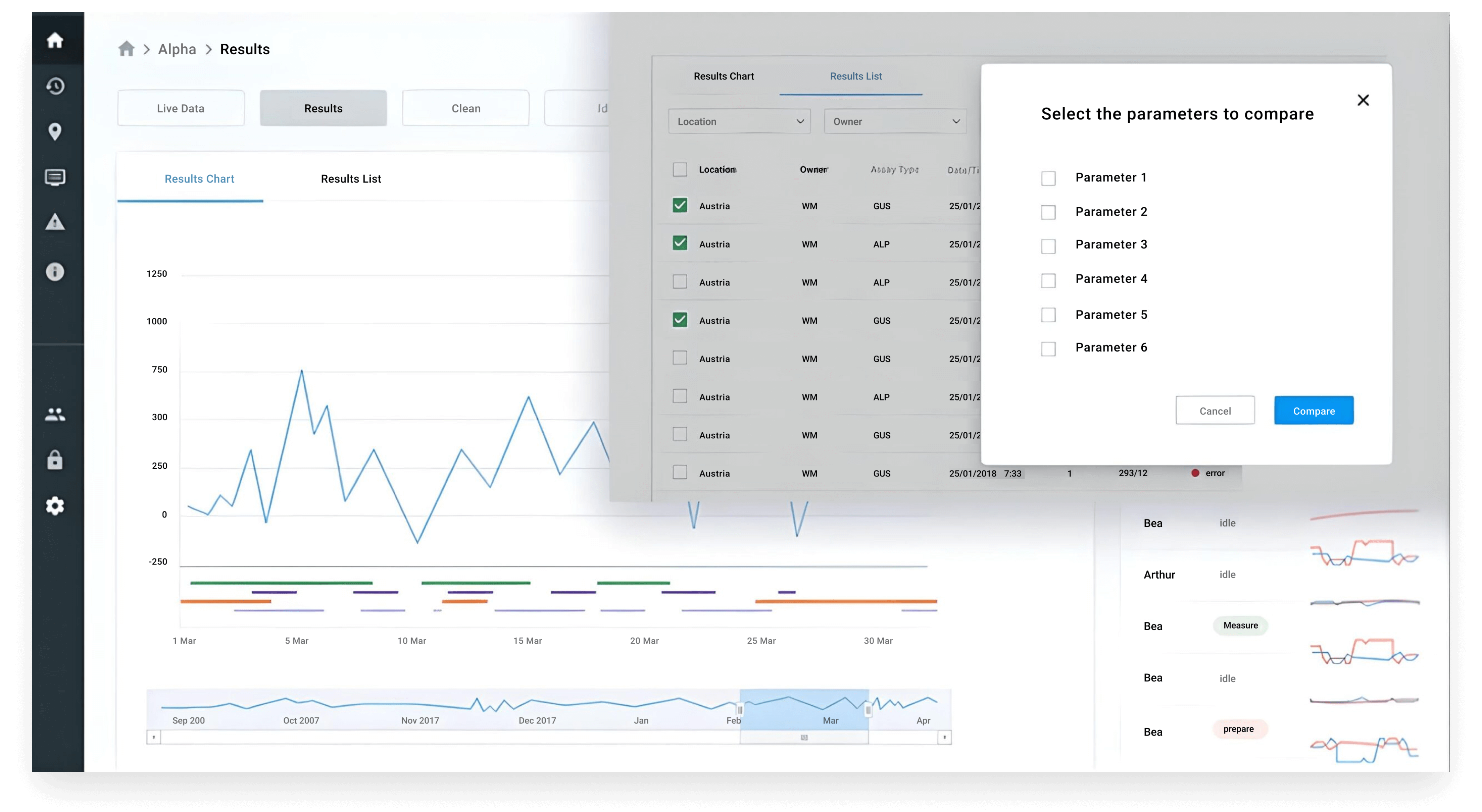Switch to Results List tab in main panel
Screen dimensions: 1482x812
pos(351,179)
